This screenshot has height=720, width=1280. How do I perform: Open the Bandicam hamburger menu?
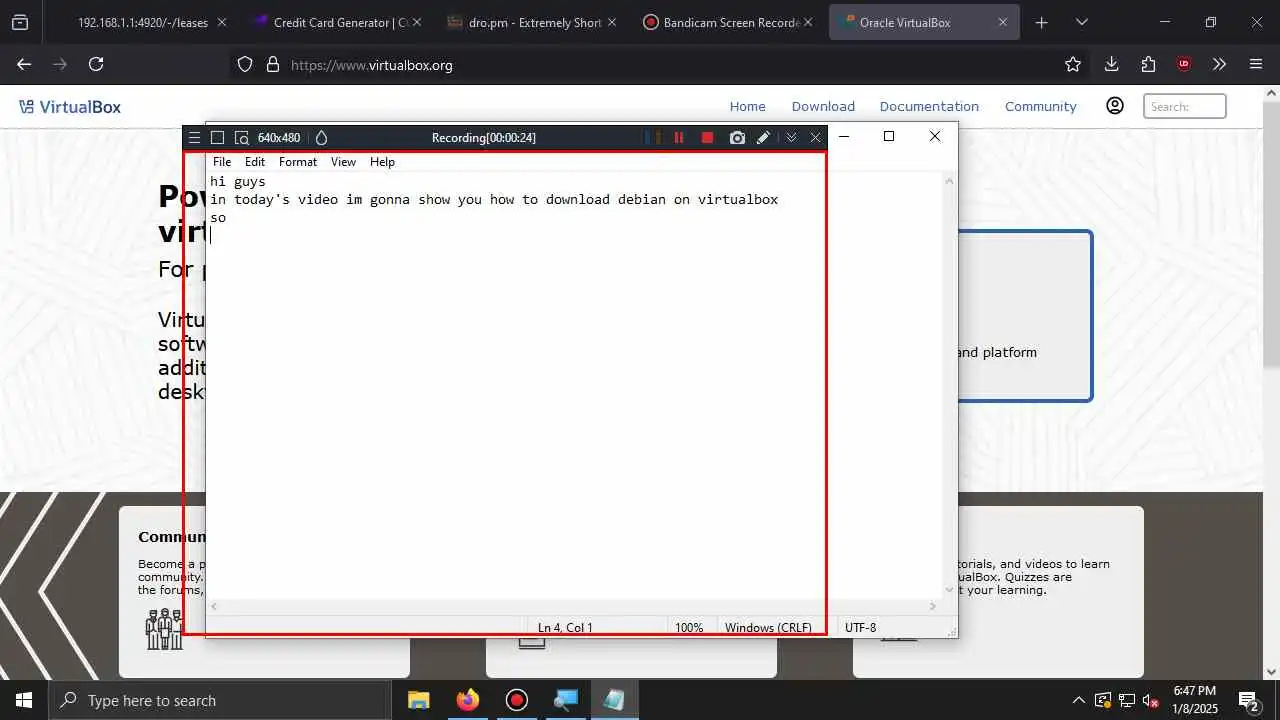point(194,138)
